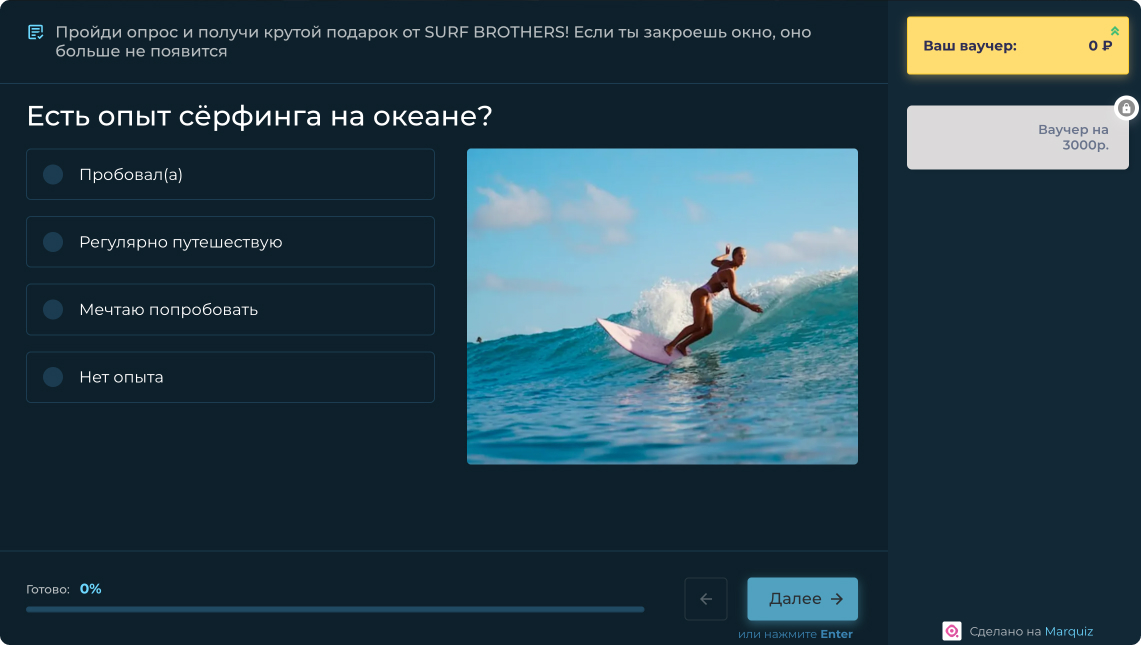Image resolution: width=1141 pixels, height=645 pixels.
Task: Click the yellow Ваш ваучер panel
Action: [x=1017, y=45]
